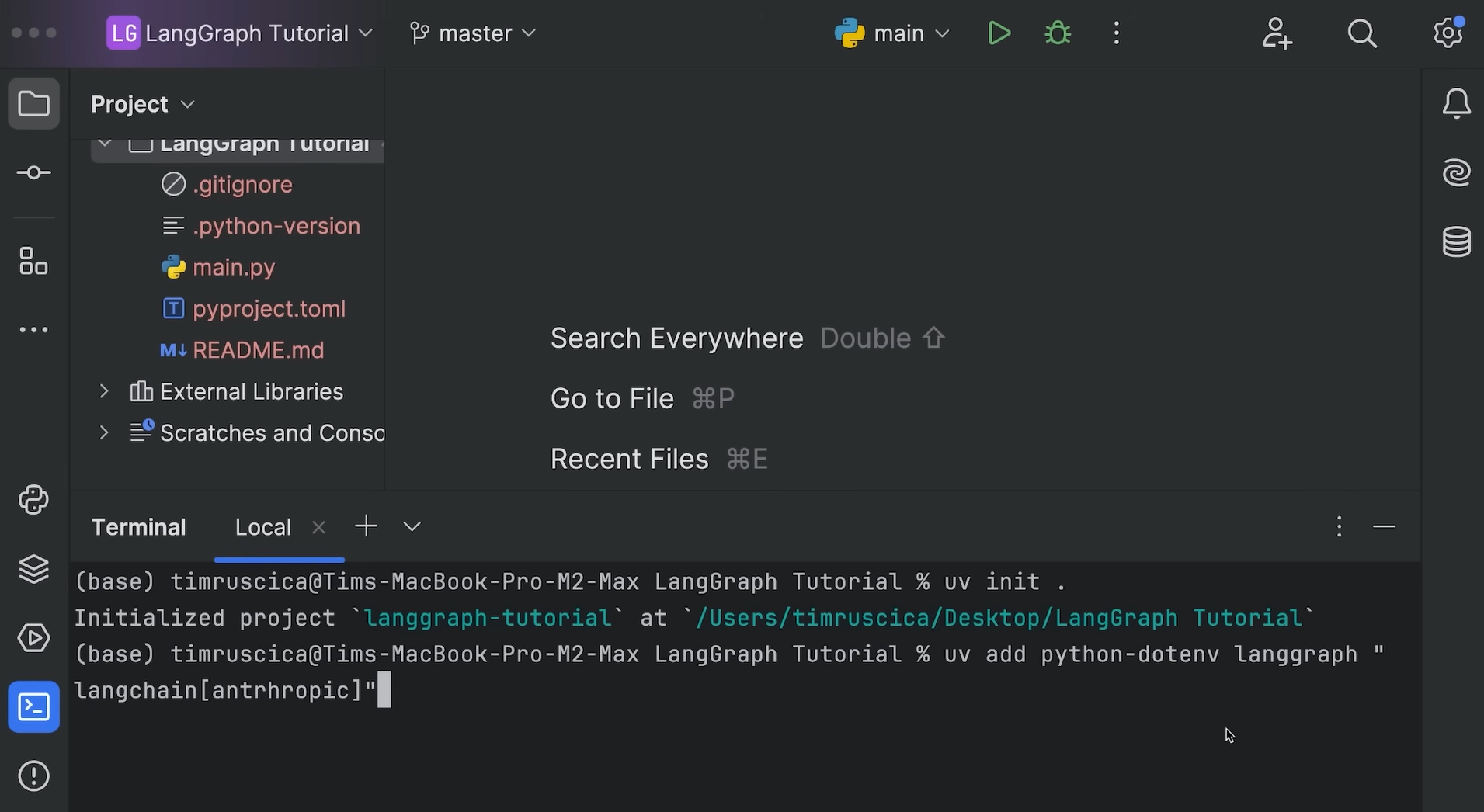The height and width of the screenshot is (812, 1484).
Task: Open the LangGraph Tutorial project dropdown
Action: 240,33
